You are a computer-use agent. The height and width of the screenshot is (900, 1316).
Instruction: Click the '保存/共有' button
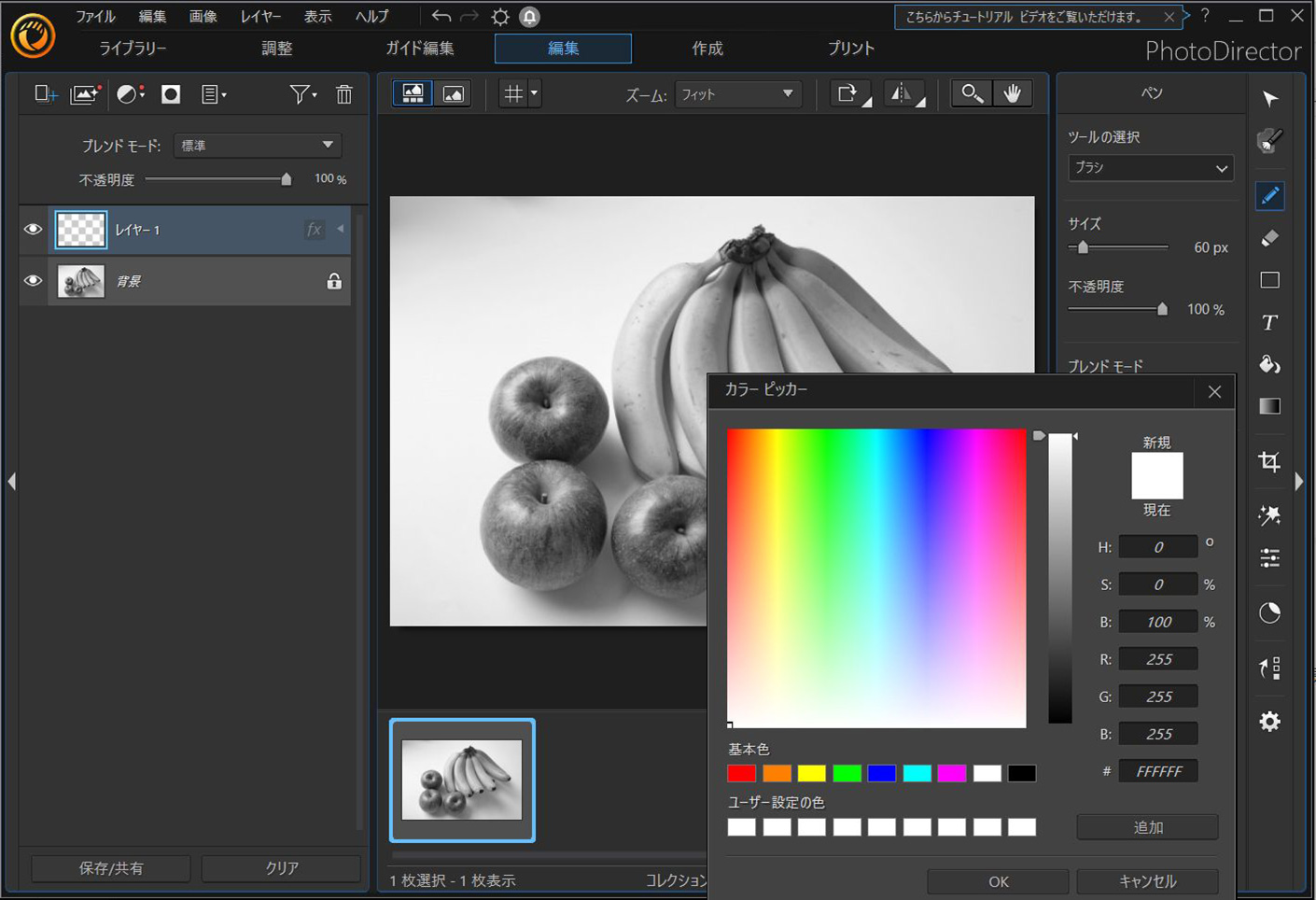[111, 868]
